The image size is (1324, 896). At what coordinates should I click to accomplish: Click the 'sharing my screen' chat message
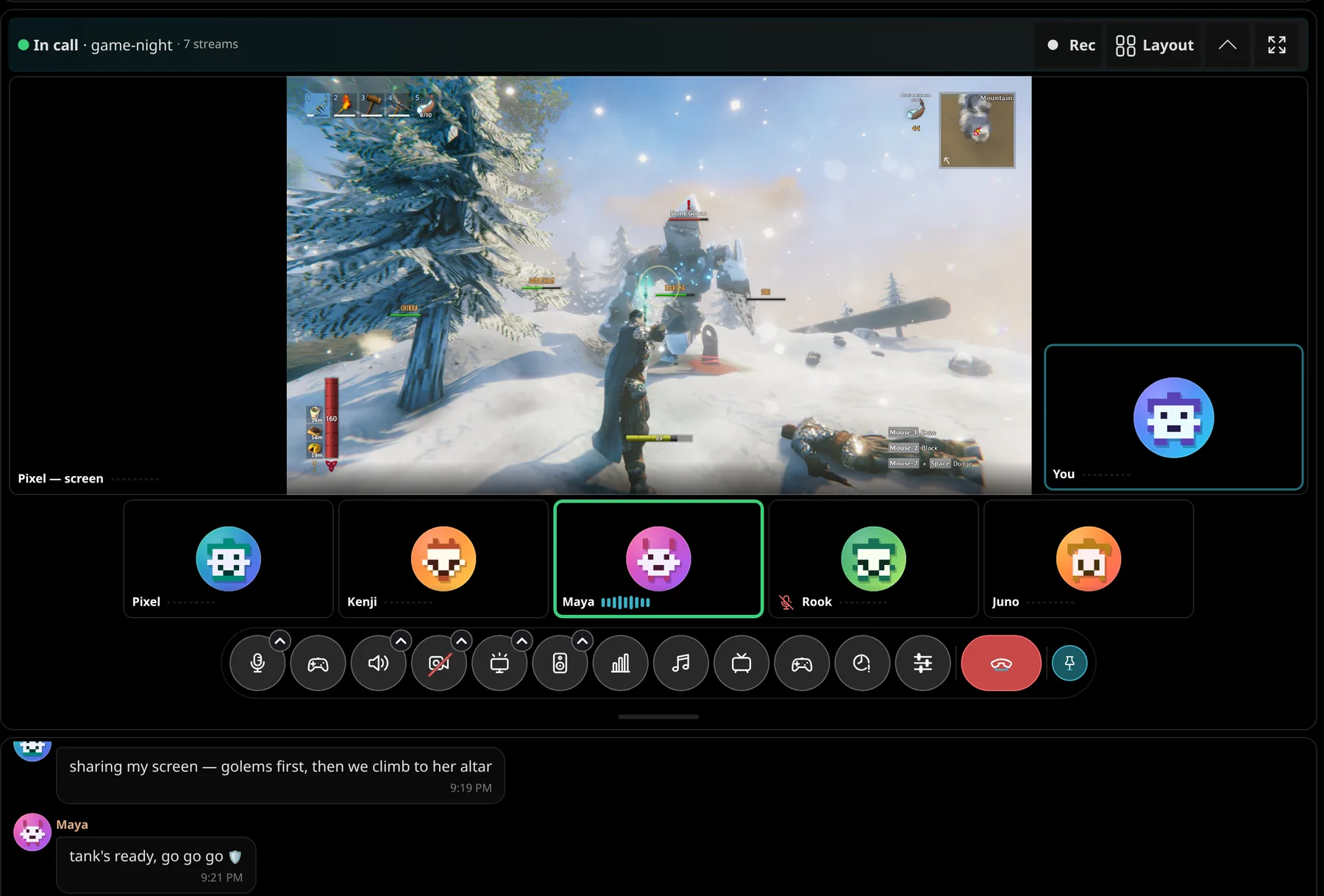280,775
